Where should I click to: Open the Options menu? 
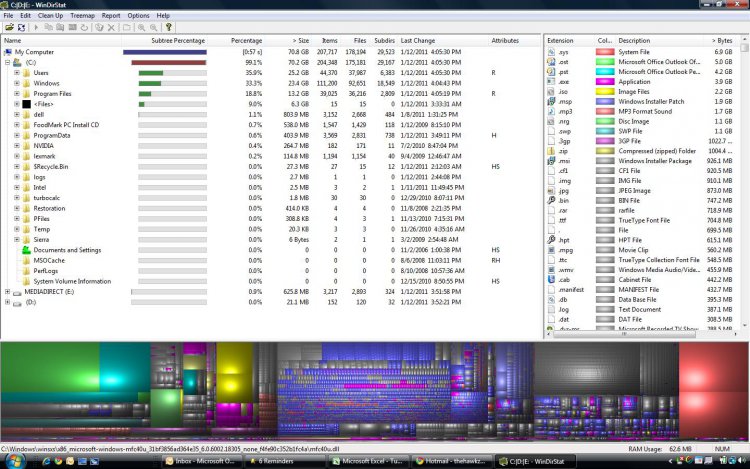[x=138, y=16]
